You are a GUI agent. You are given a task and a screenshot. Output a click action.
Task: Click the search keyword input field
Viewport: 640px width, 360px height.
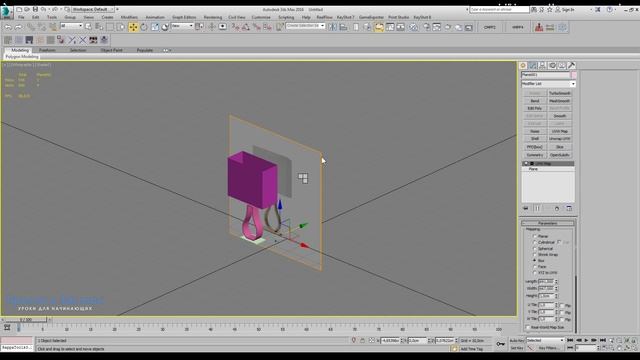tap(499, 9)
